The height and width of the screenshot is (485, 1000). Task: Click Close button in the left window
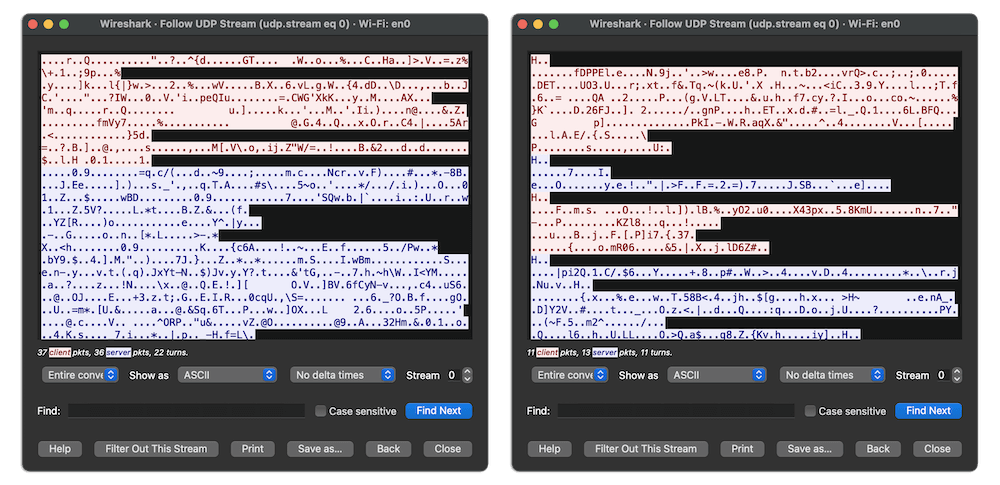(448, 449)
